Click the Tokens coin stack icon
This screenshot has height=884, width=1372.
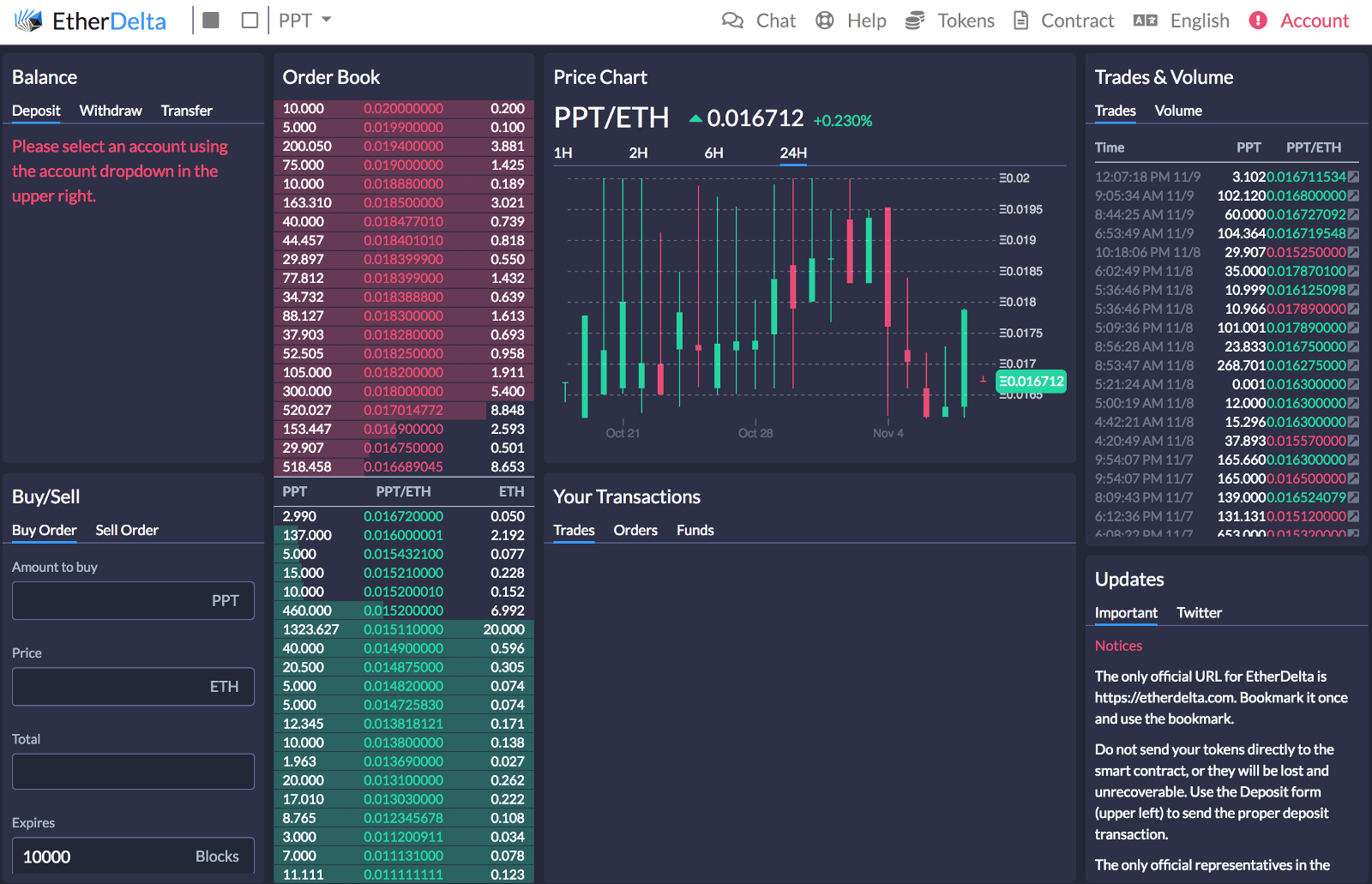point(915,21)
